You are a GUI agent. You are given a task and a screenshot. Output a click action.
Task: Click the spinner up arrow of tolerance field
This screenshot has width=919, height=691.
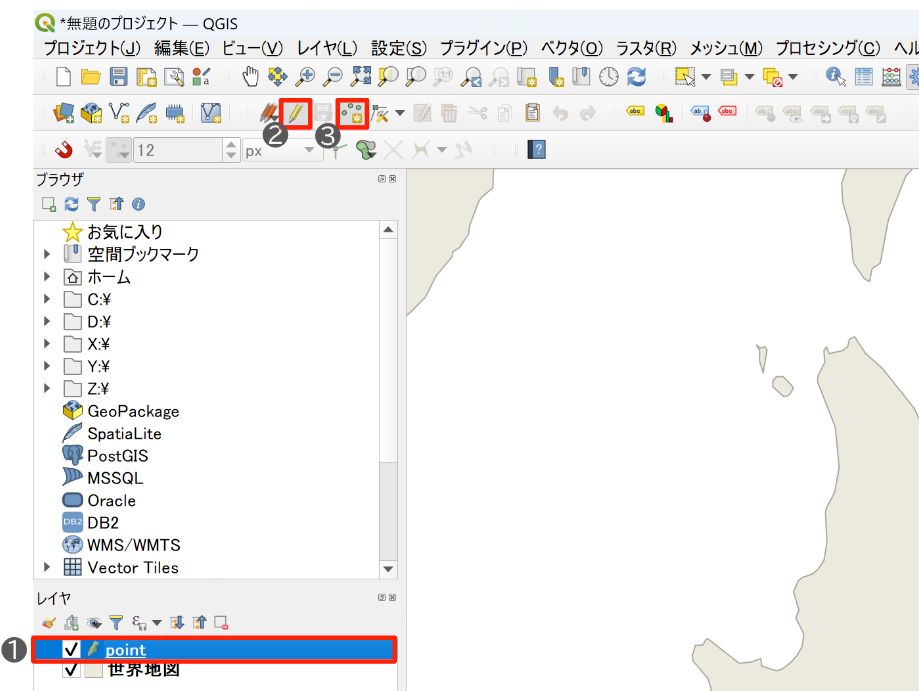pyautogui.click(x=232, y=145)
